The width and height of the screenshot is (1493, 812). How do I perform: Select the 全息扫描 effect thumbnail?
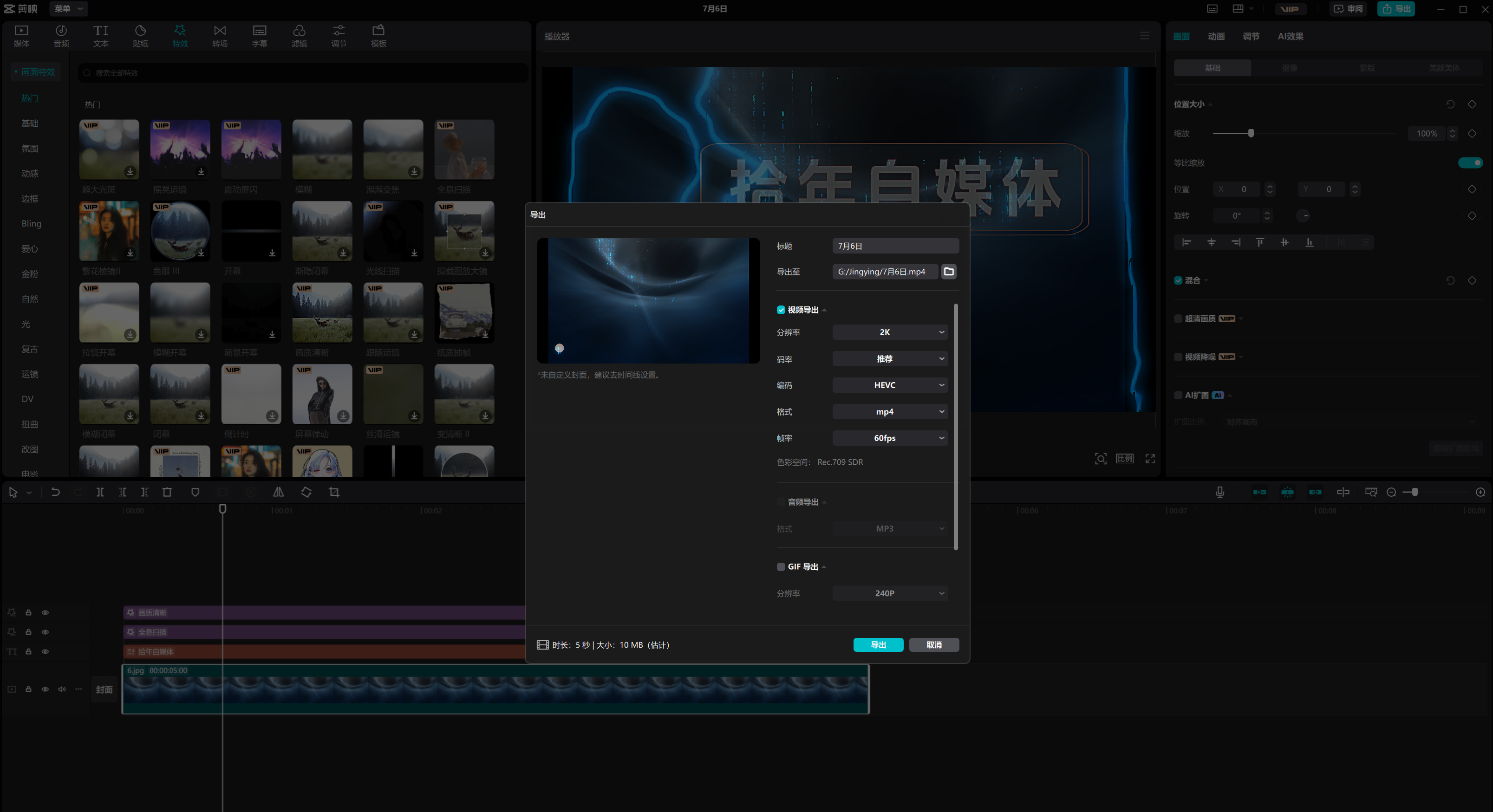pos(463,149)
